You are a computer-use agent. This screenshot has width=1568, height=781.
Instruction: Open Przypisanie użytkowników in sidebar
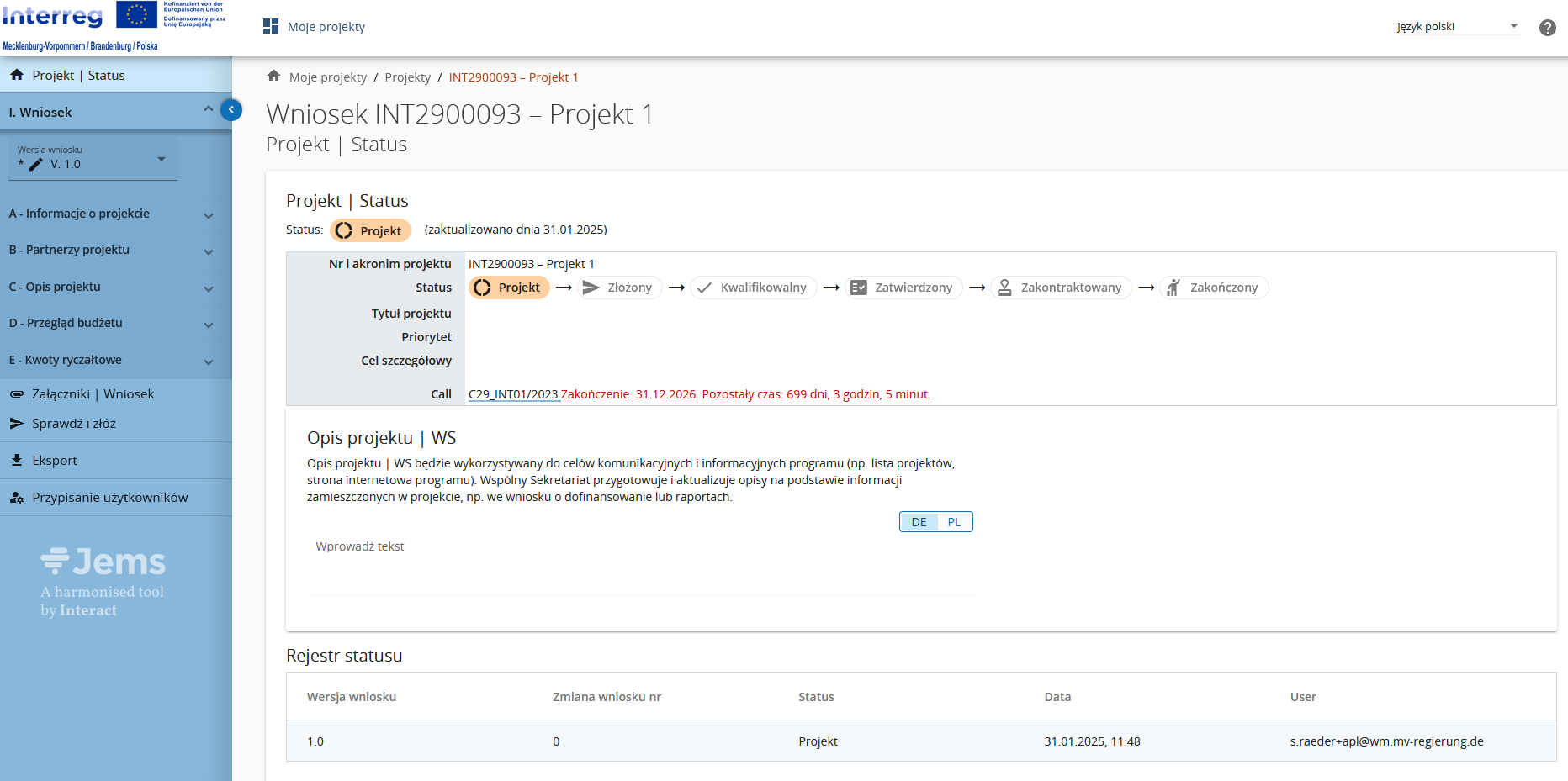point(109,498)
